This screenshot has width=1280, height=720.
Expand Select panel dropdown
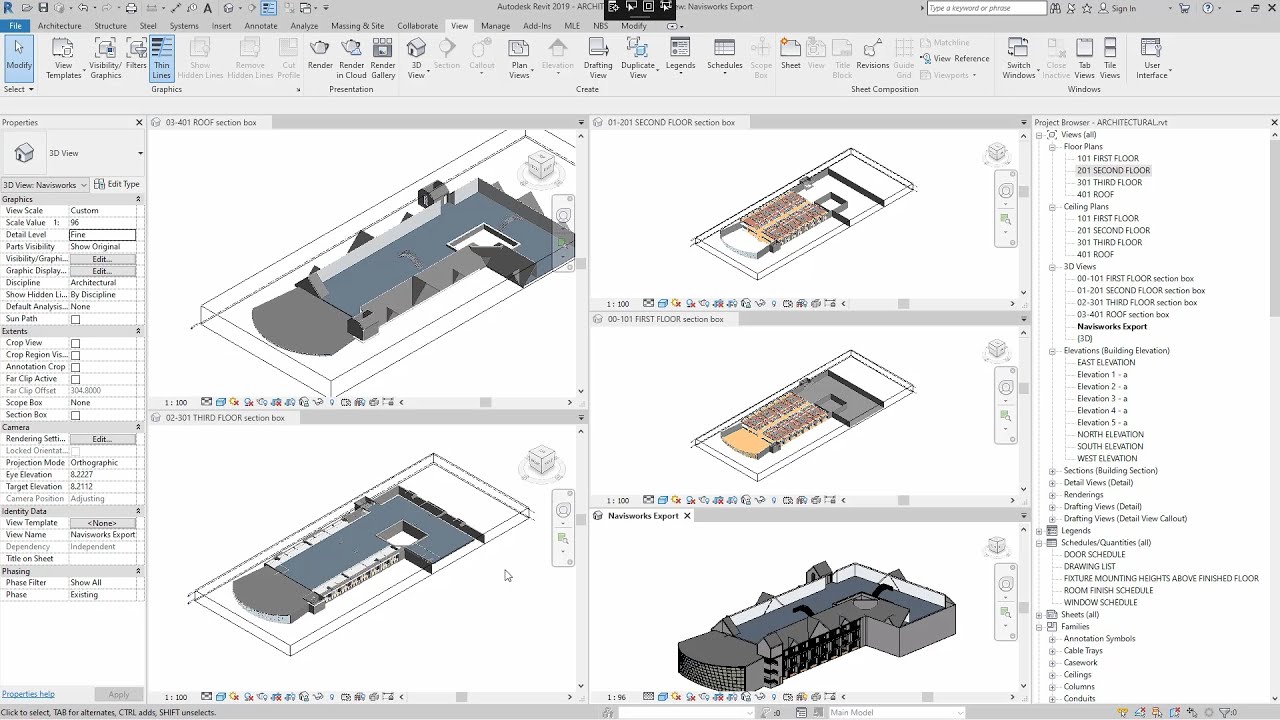coord(18,89)
